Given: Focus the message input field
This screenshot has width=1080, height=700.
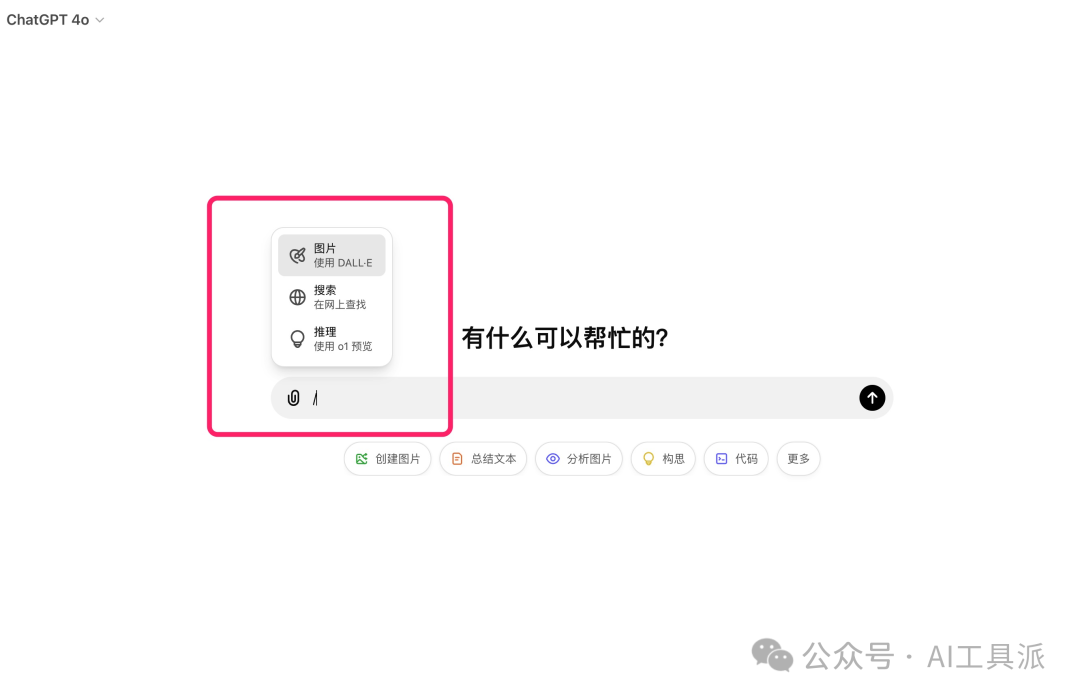Looking at the screenshot, I should click(582, 398).
